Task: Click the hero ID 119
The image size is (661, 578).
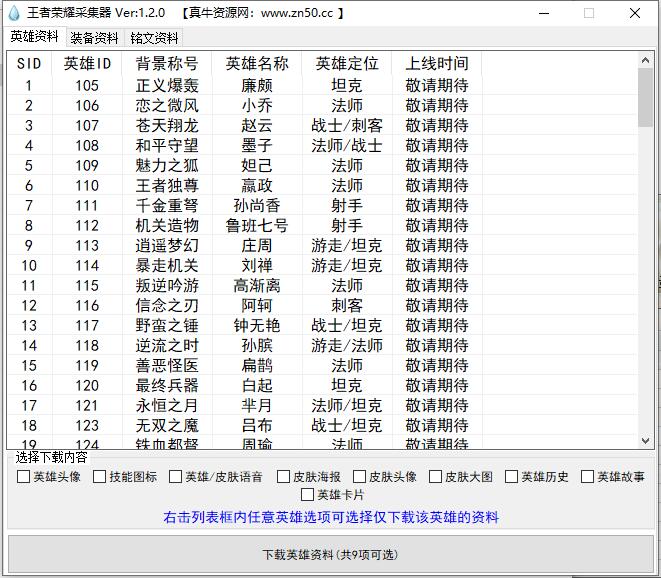Action: coord(87,366)
